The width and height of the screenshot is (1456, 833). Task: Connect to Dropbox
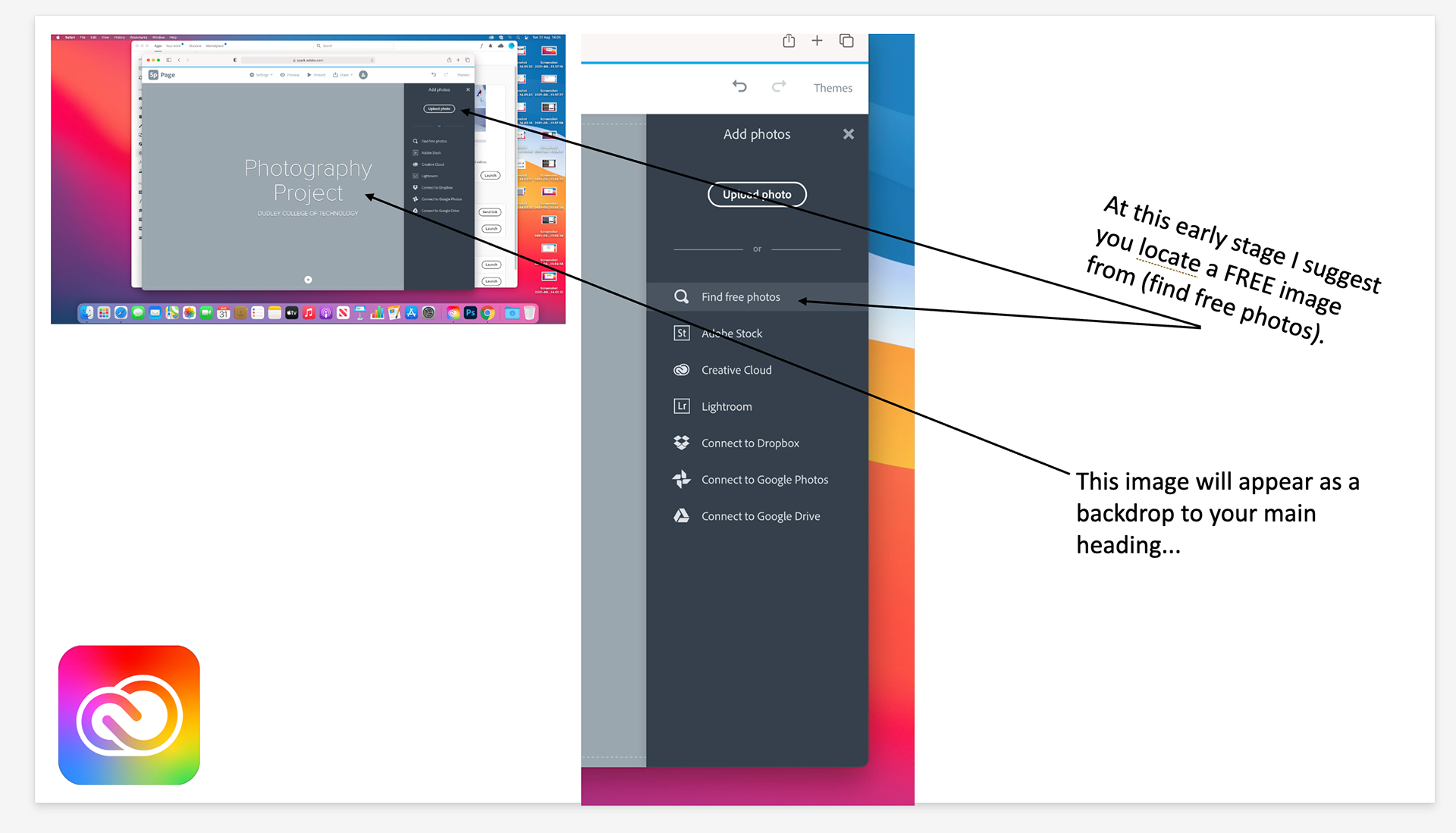pos(749,443)
